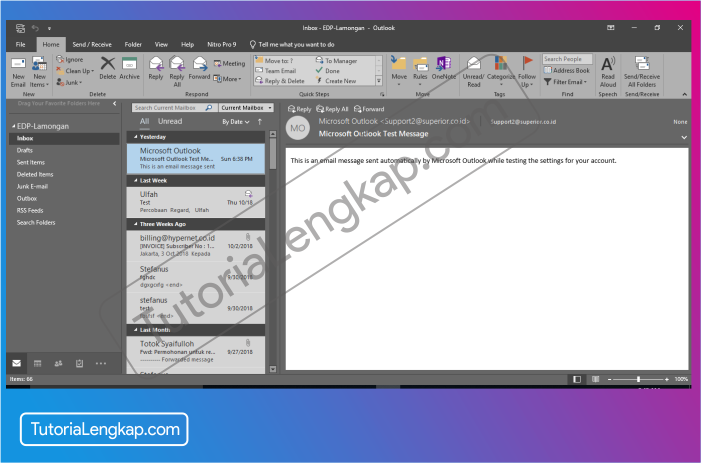Minimize the folder pane
This screenshot has width=701, height=463.
[114, 104]
